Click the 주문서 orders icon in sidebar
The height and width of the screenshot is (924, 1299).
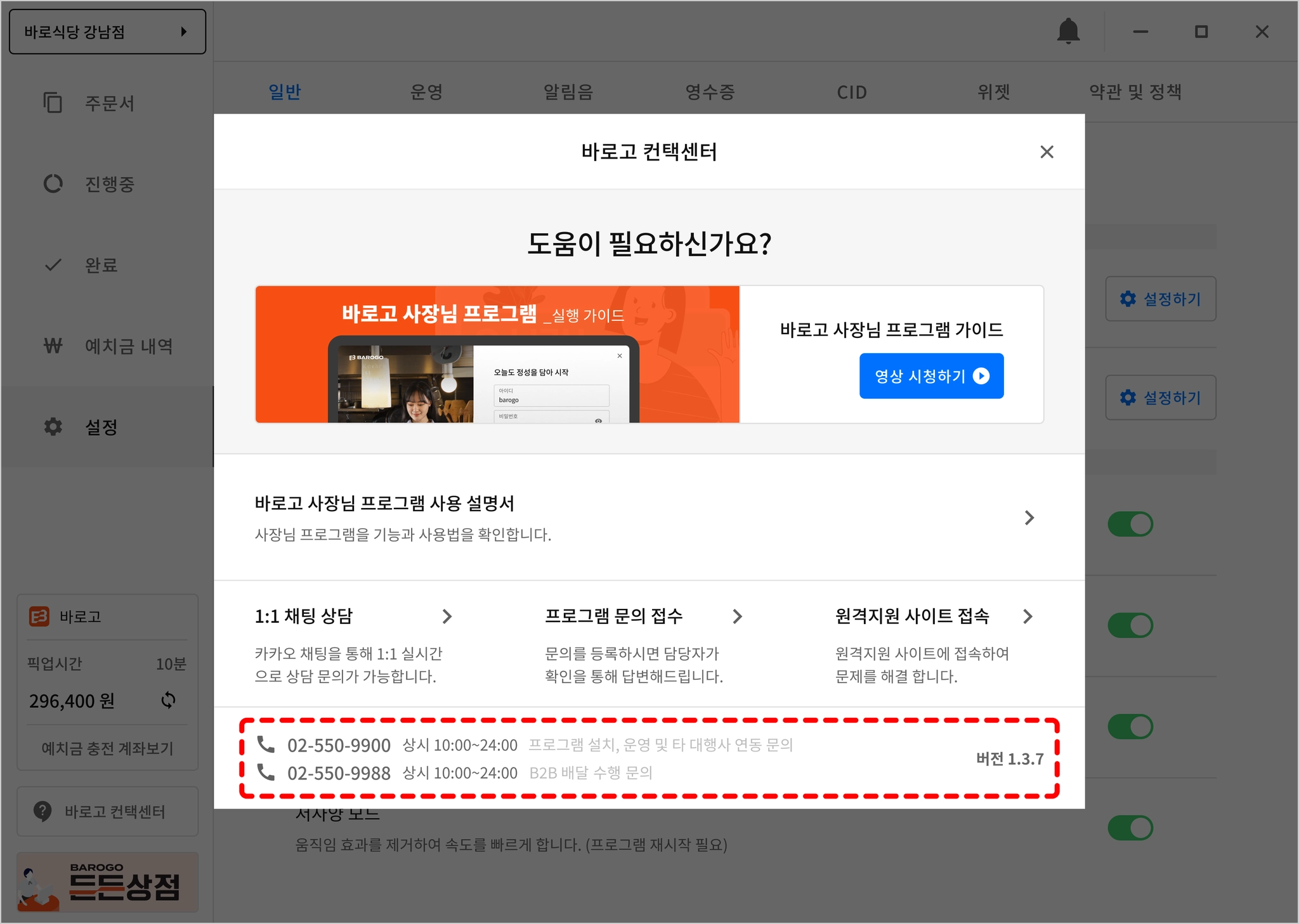point(53,103)
